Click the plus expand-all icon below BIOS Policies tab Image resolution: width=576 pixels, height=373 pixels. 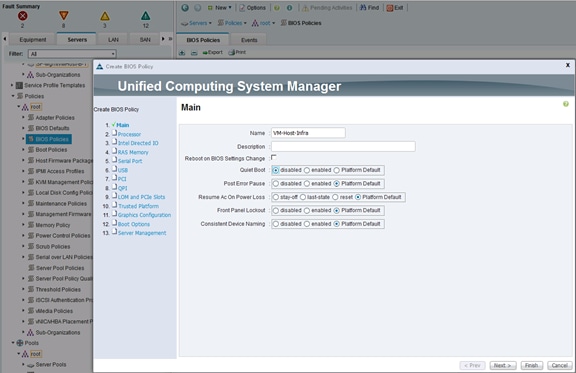point(182,53)
